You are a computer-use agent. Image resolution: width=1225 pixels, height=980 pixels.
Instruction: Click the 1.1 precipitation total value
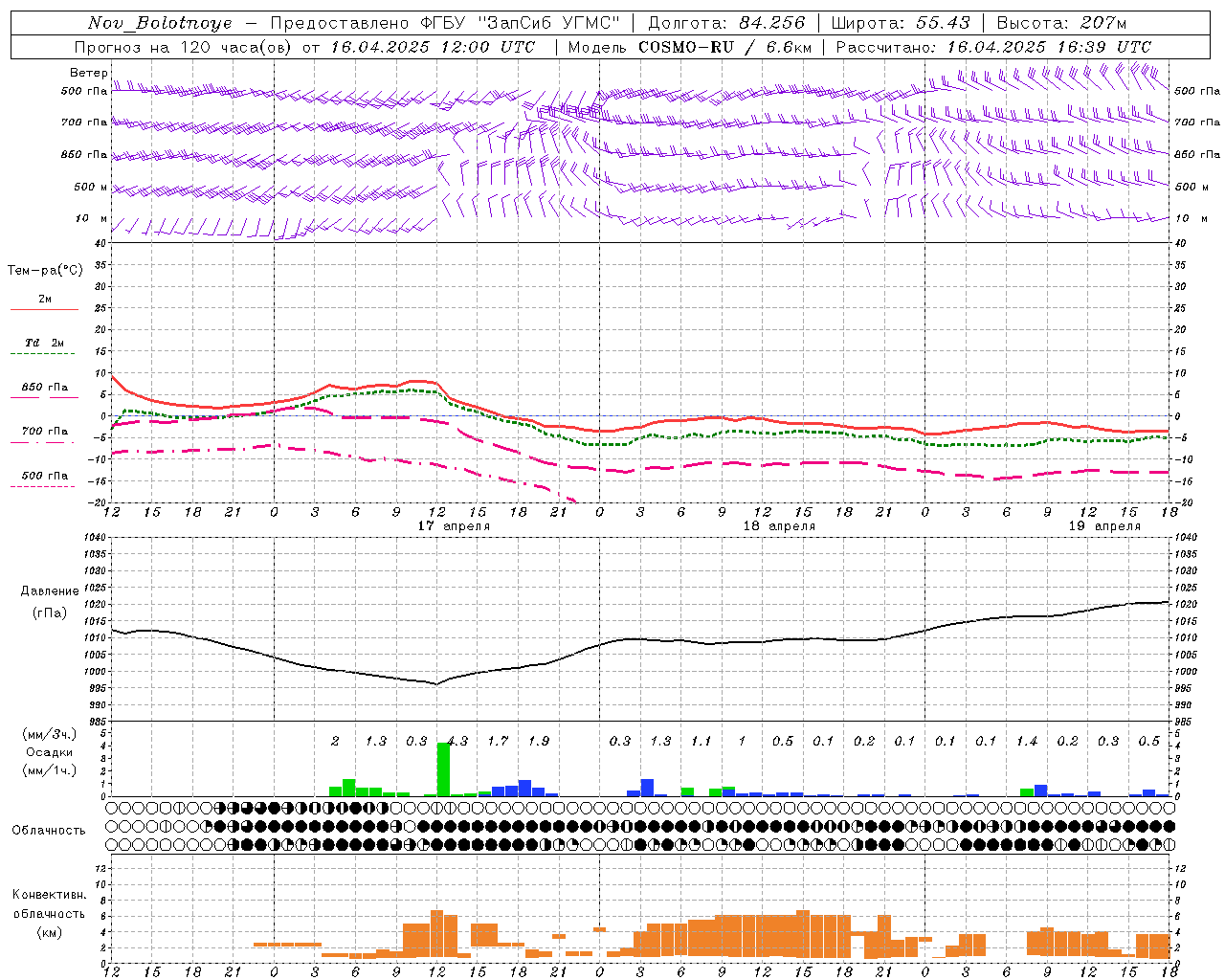tap(702, 741)
